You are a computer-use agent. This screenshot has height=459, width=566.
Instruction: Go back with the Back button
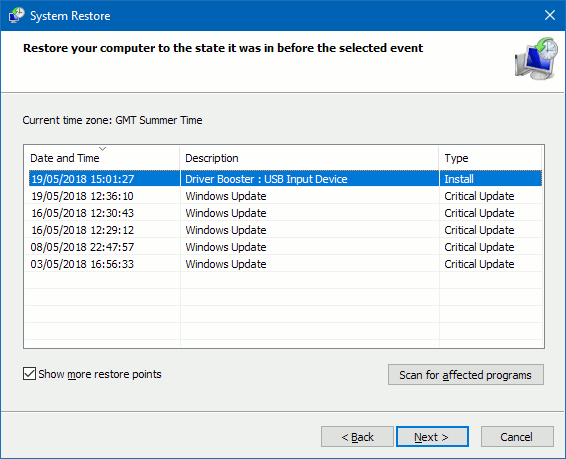click(357, 437)
